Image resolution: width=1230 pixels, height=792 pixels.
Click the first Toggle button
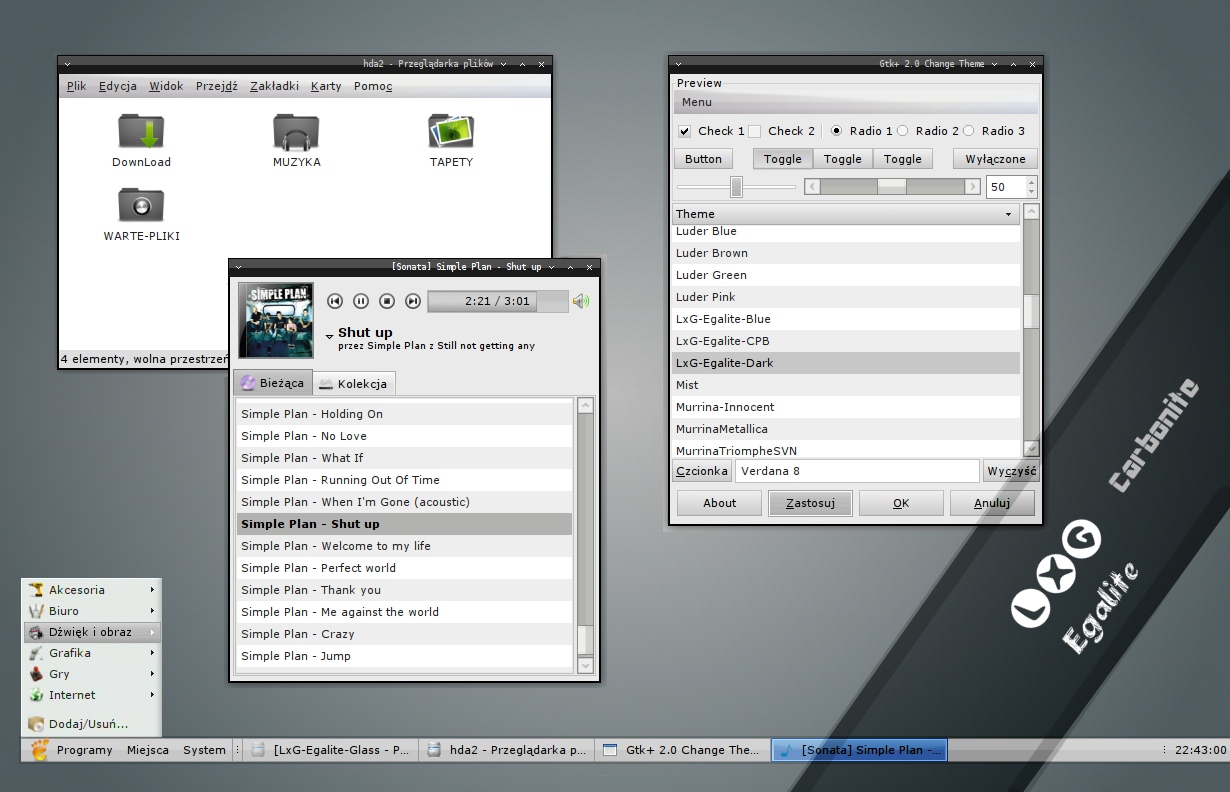(x=783, y=159)
